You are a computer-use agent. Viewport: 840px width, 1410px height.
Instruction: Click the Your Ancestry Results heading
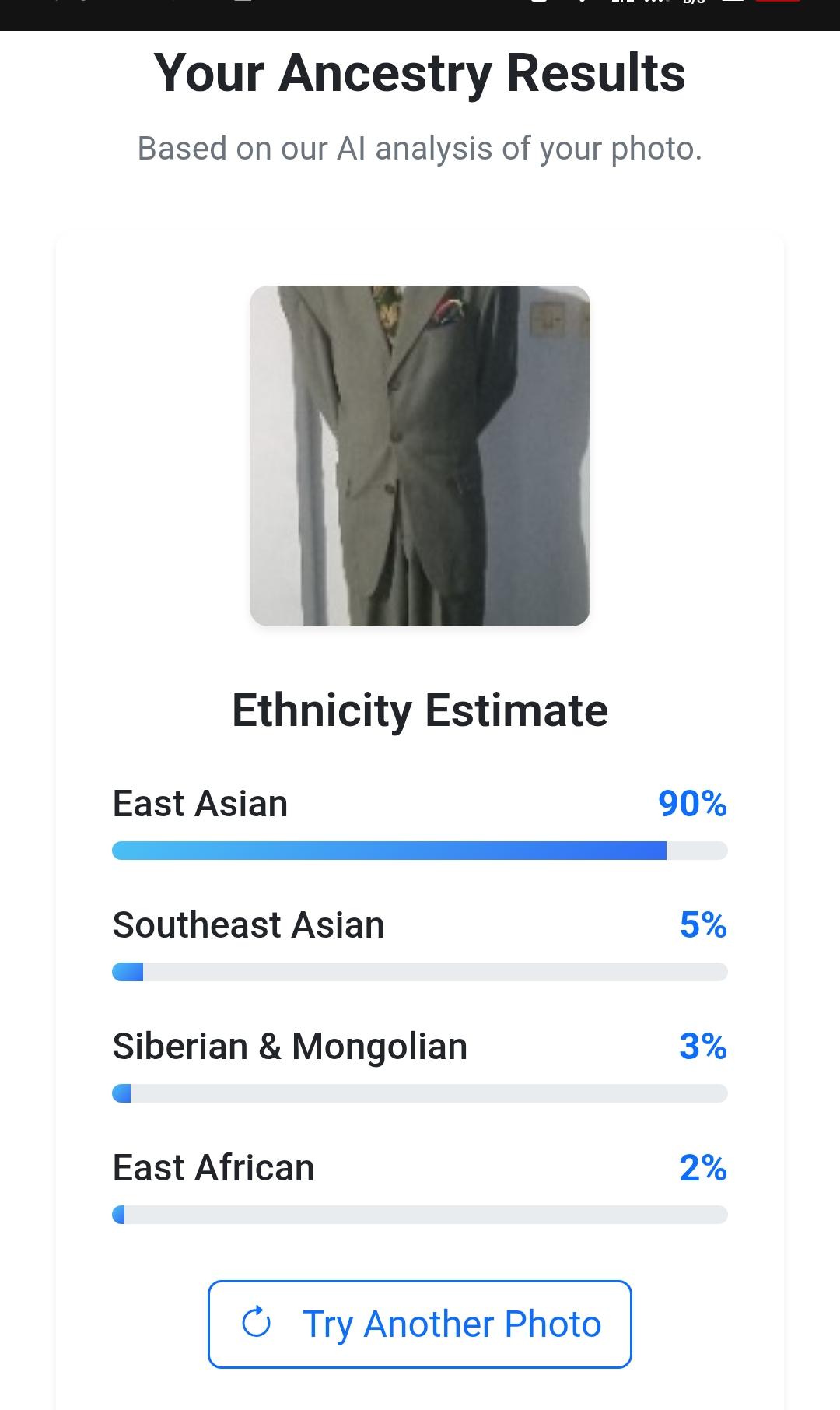click(420, 73)
